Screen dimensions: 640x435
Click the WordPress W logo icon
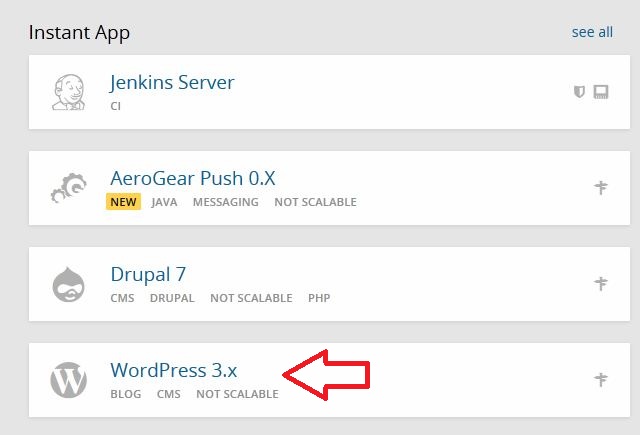(x=69, y=380)
